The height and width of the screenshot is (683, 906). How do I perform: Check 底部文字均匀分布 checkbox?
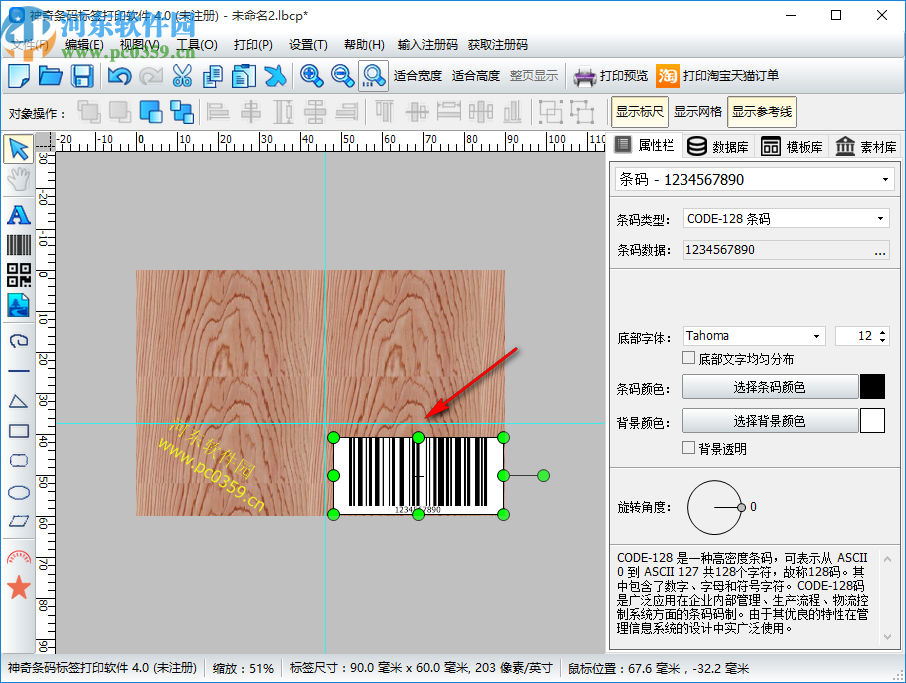(688, 358)
